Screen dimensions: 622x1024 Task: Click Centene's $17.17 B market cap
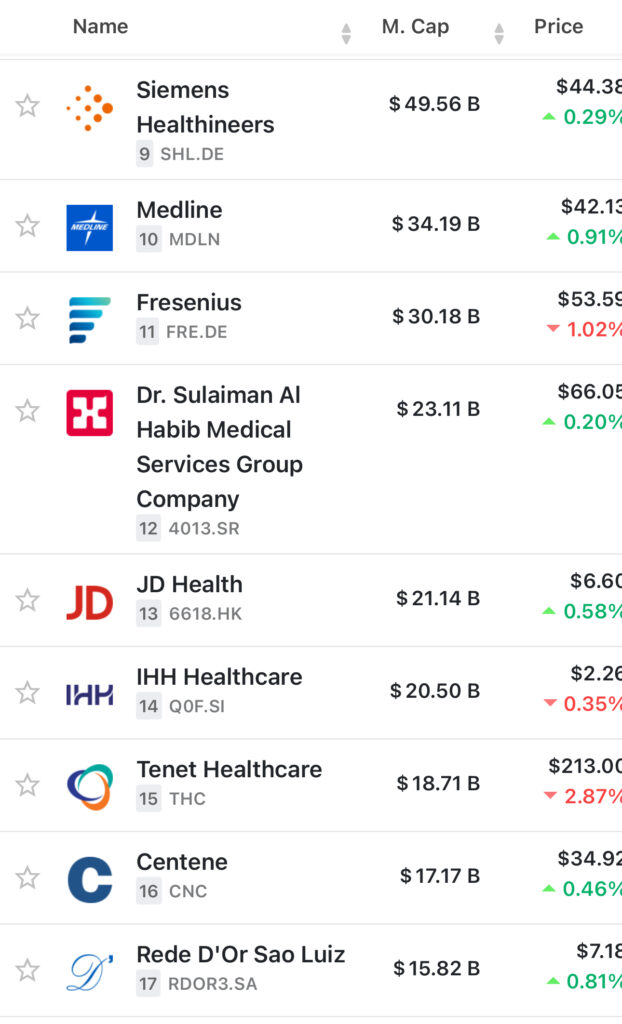[x=440, y=876]
